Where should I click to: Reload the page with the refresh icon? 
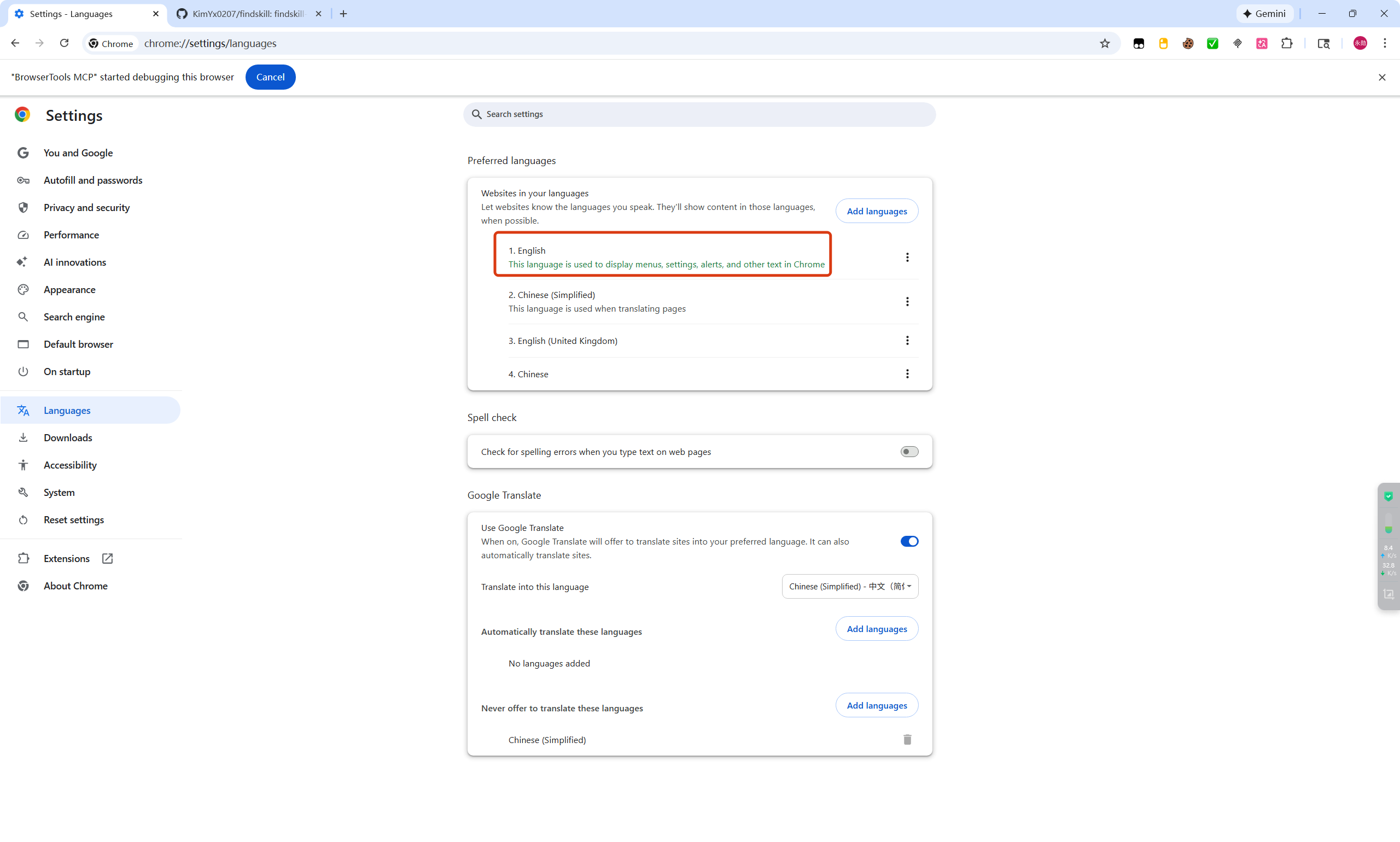(64, 43)
